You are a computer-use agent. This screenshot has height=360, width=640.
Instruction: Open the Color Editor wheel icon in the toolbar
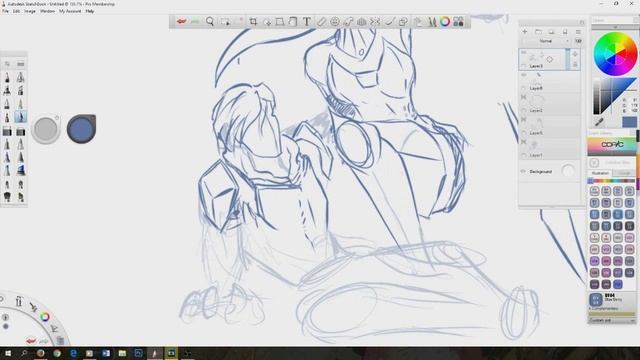tap(445, 22)
